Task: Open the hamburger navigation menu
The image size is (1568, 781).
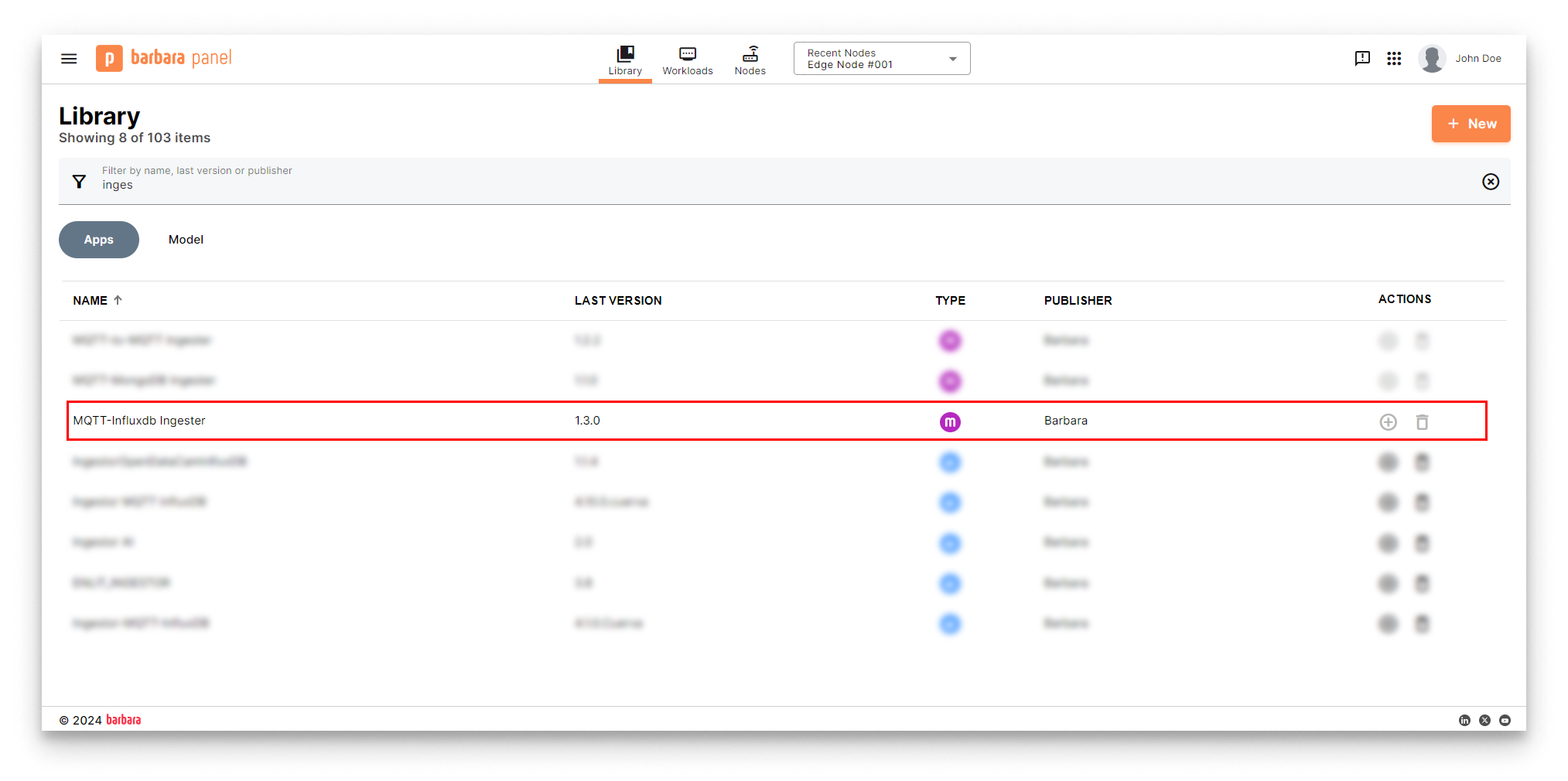Action: tap(68, 58)
